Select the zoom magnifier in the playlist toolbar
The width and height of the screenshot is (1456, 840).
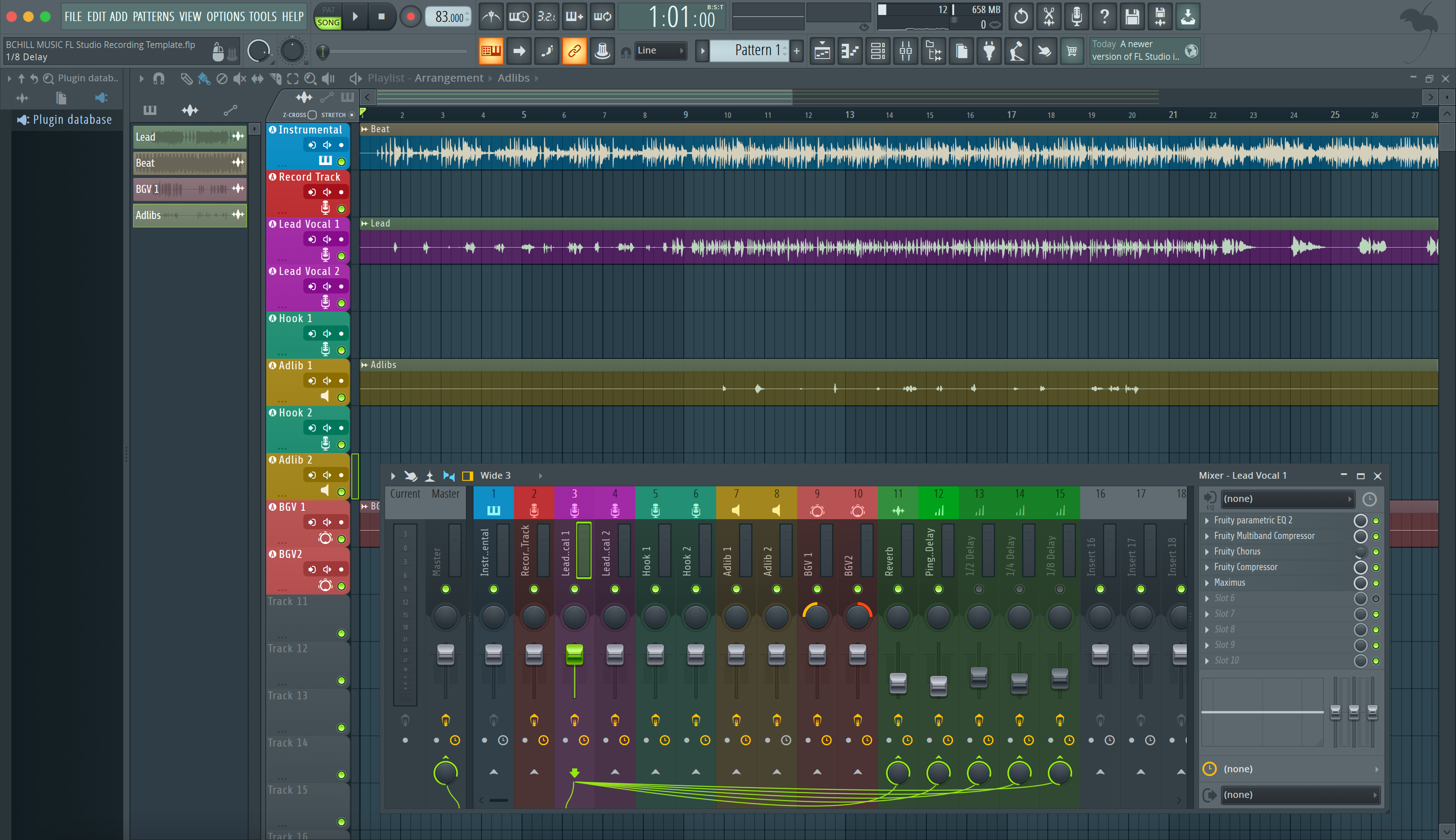pyautogui.click(x=310, y=78)
